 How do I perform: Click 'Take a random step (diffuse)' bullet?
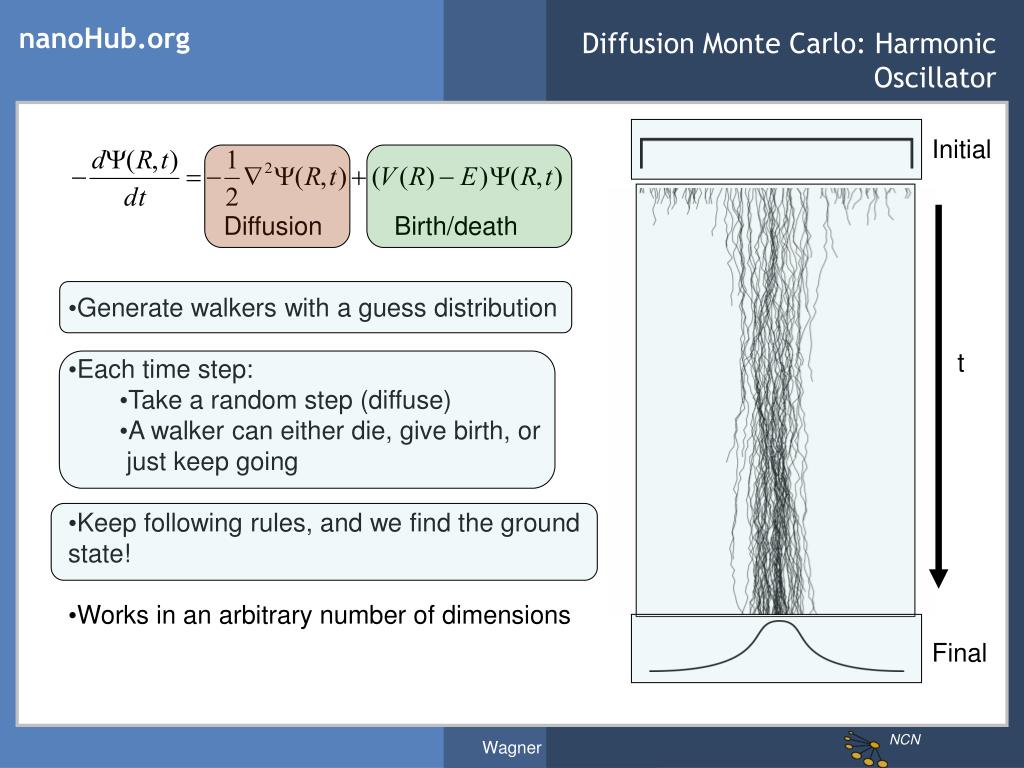(285, 400)
